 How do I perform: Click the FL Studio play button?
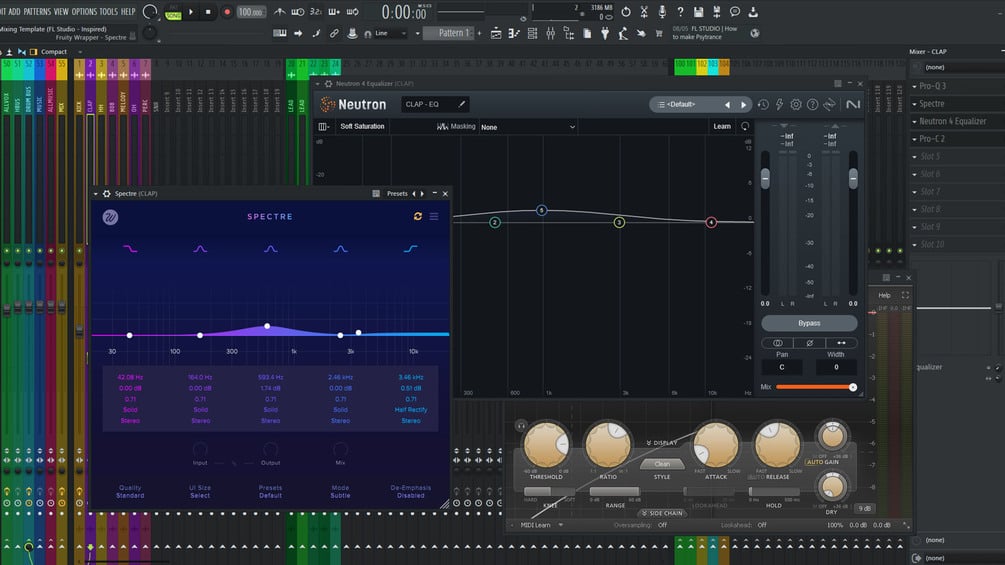tap(191, 12)
